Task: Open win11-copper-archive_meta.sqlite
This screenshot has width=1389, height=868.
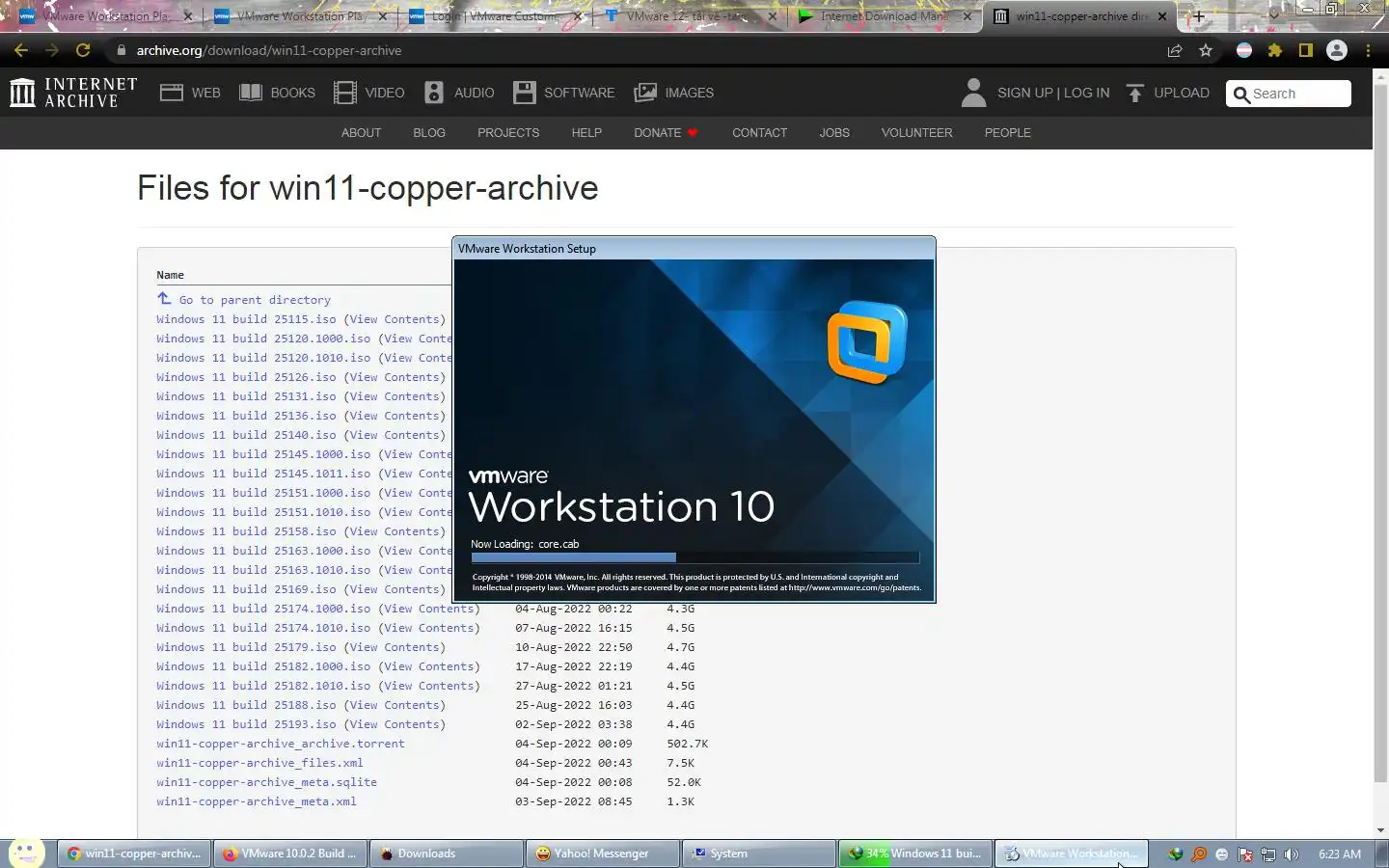Action: 267,782
